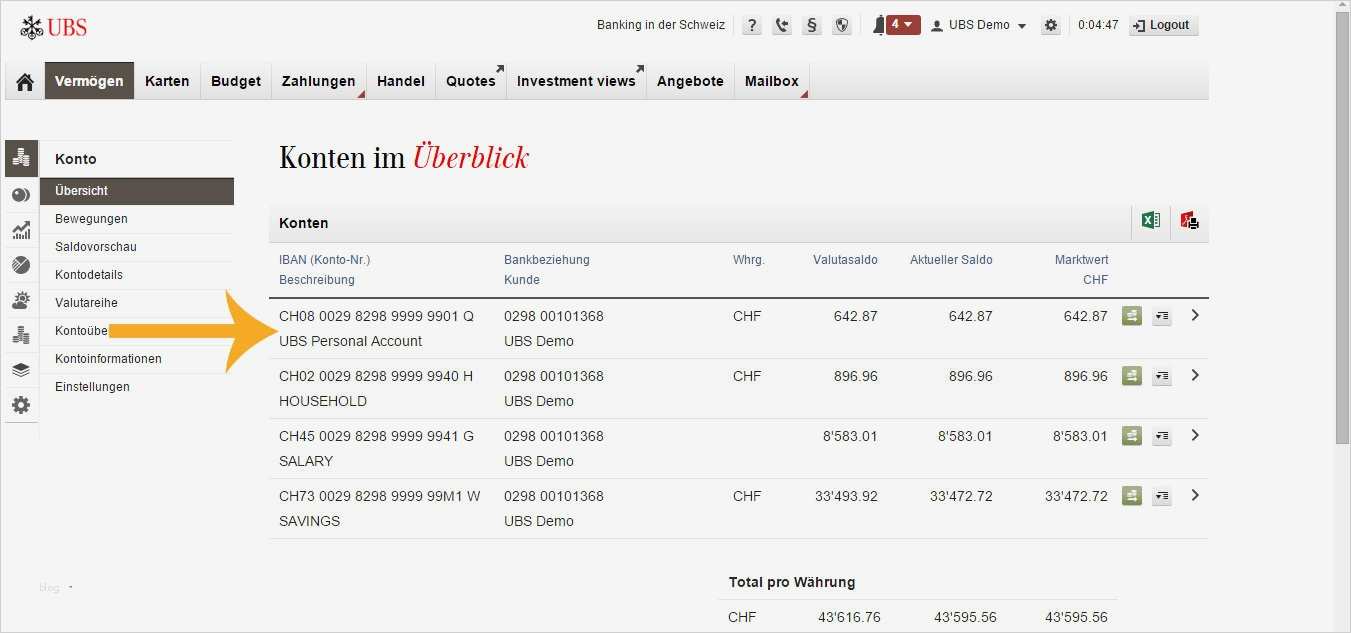Image resolution: width=1351 pixels, height=633 pixels.
Task: Open the settings gear in top bar
Action: click(x=1050, y=25)
